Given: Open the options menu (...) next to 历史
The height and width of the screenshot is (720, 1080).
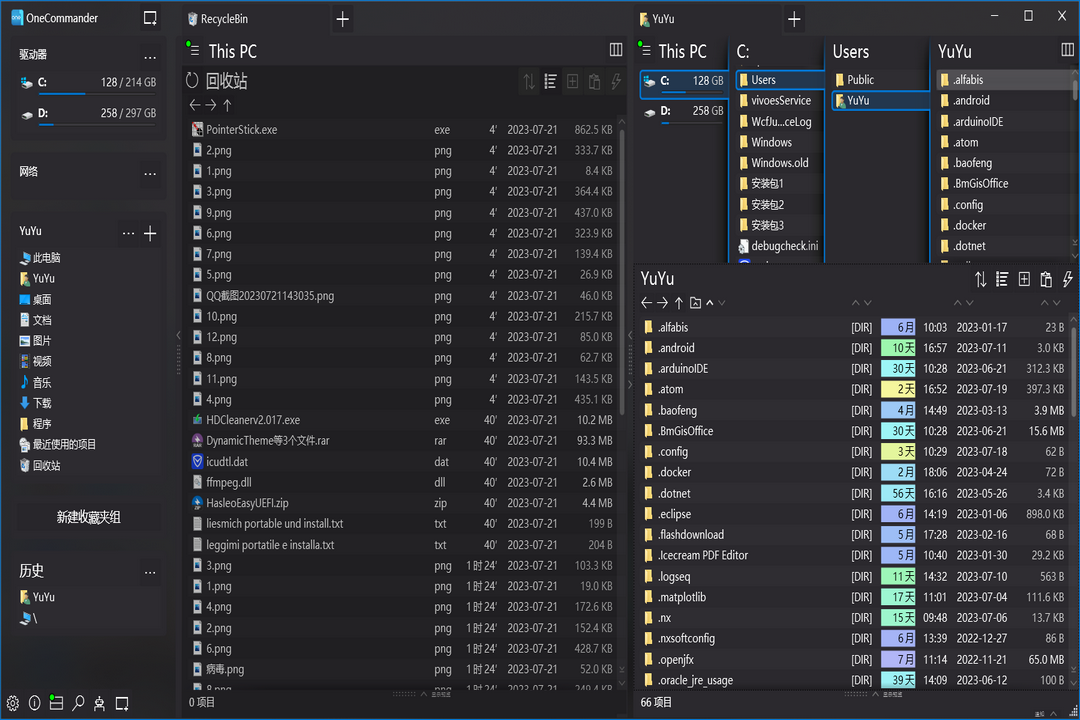Looking at the screenshot, I should 150,571.
